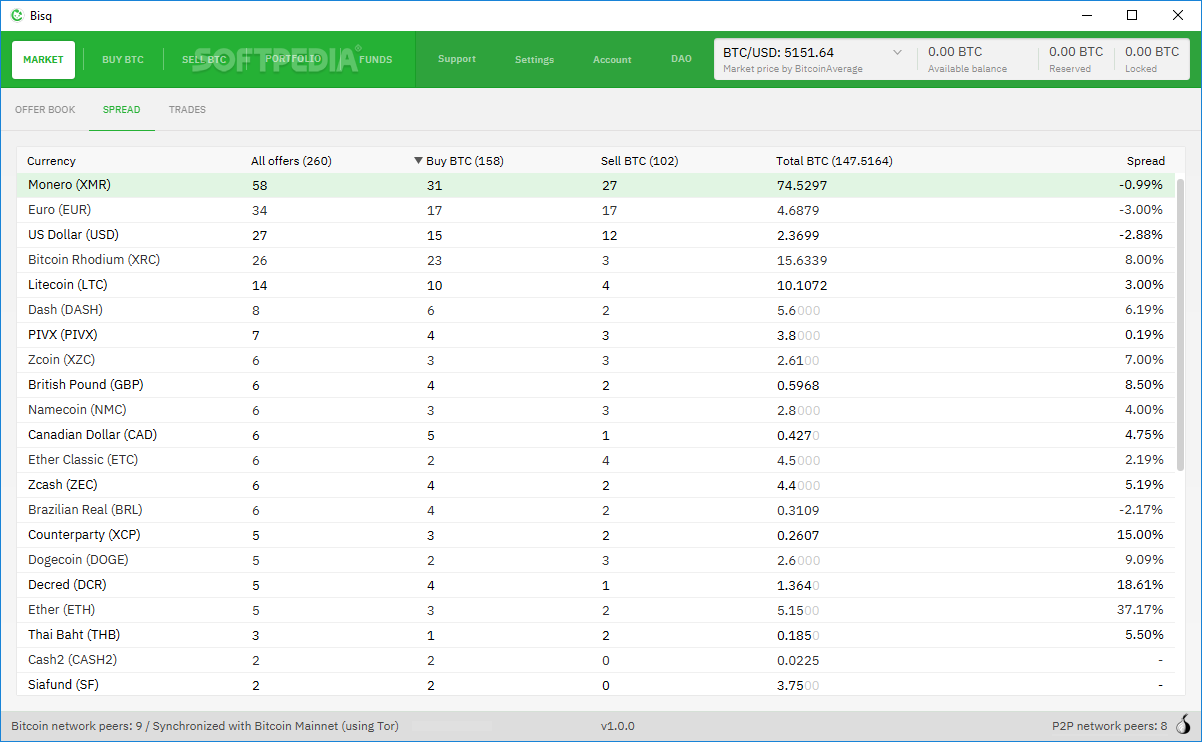The width and height of the screenshot is (1202, 742).
Task: Select the US Dollar (USD) row
Action: 595,235
